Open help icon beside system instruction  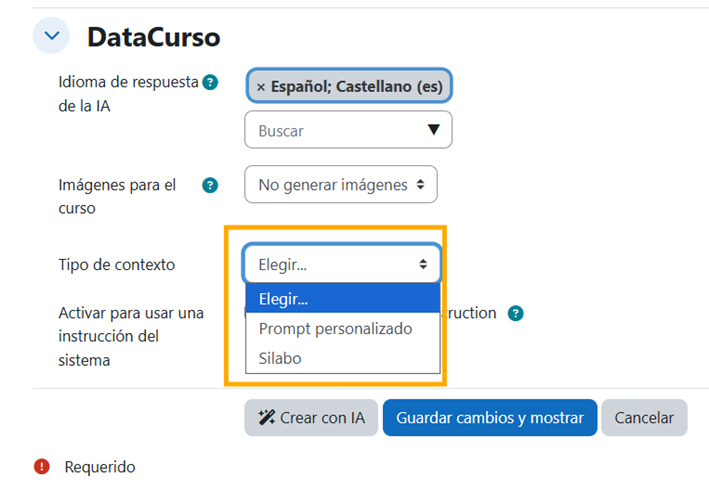515,313
